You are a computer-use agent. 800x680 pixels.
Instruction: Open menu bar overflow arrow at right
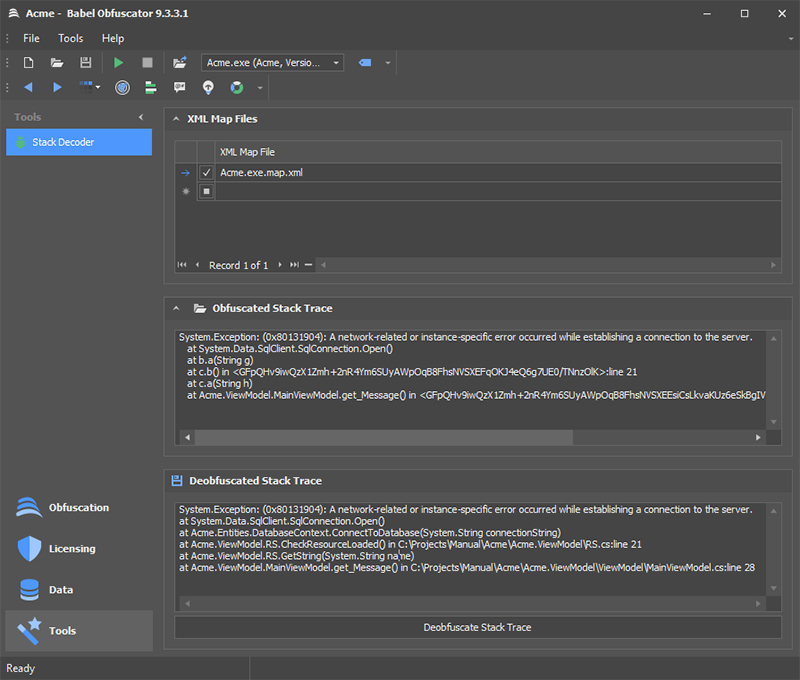click(x=791, y=39)
